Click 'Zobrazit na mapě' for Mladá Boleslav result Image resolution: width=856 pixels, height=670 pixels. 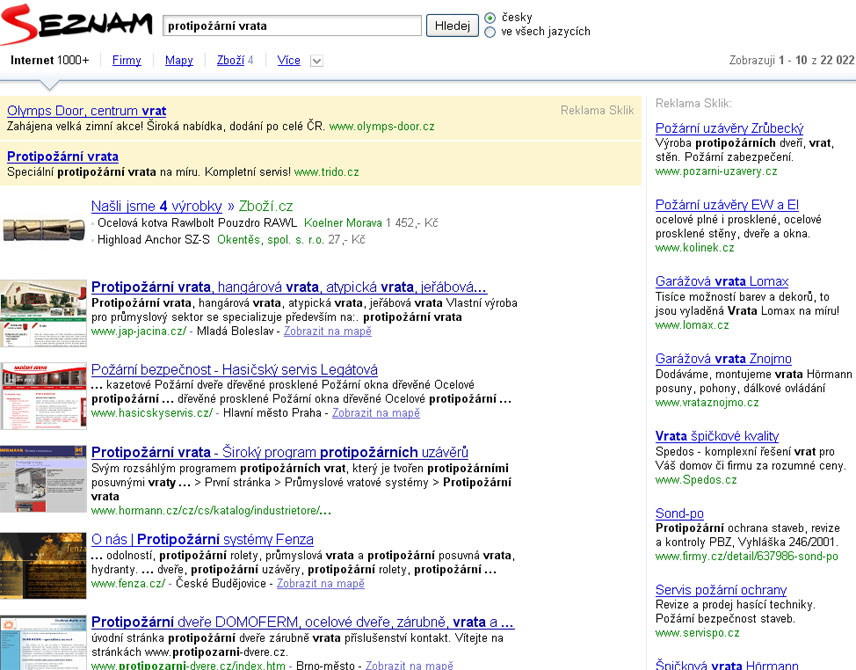[328, 331]
